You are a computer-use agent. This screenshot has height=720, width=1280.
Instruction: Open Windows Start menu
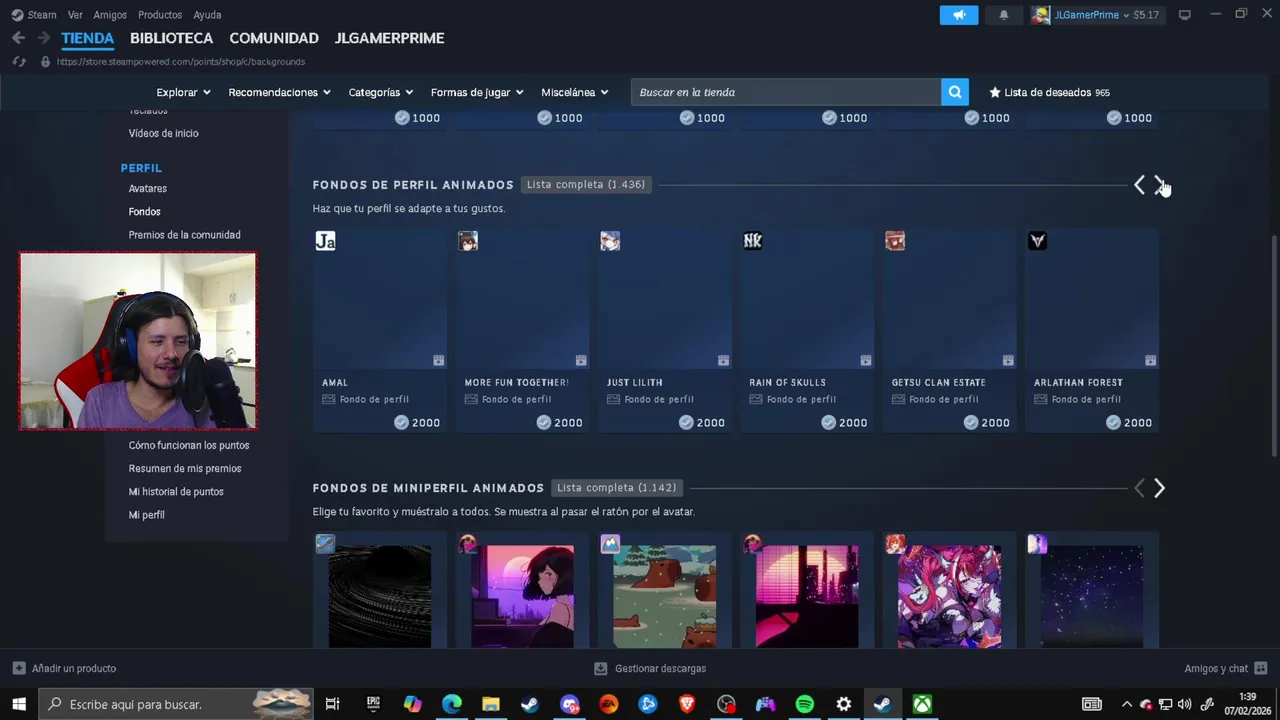[x=19, y=704]
